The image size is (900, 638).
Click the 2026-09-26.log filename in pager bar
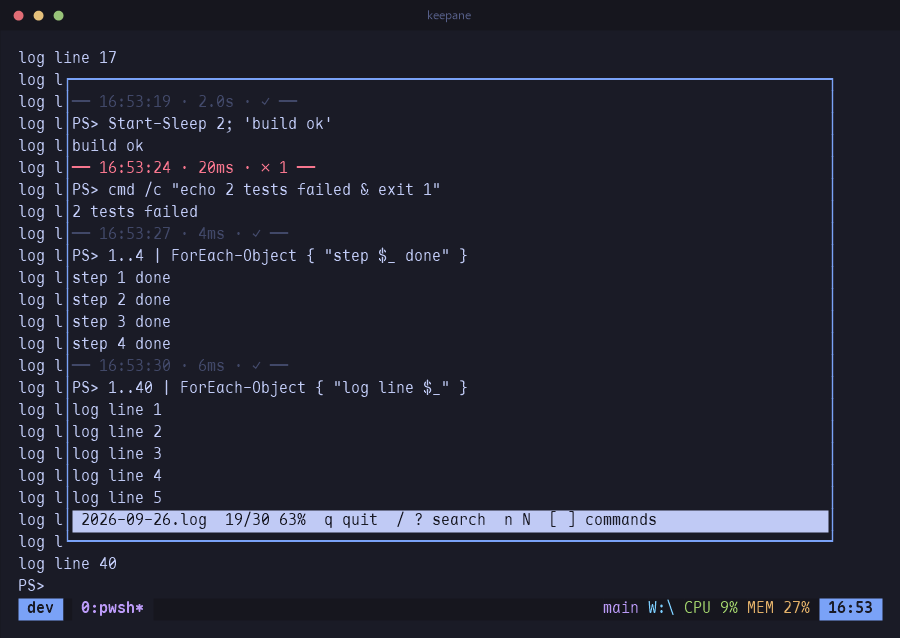pos(144,520)
